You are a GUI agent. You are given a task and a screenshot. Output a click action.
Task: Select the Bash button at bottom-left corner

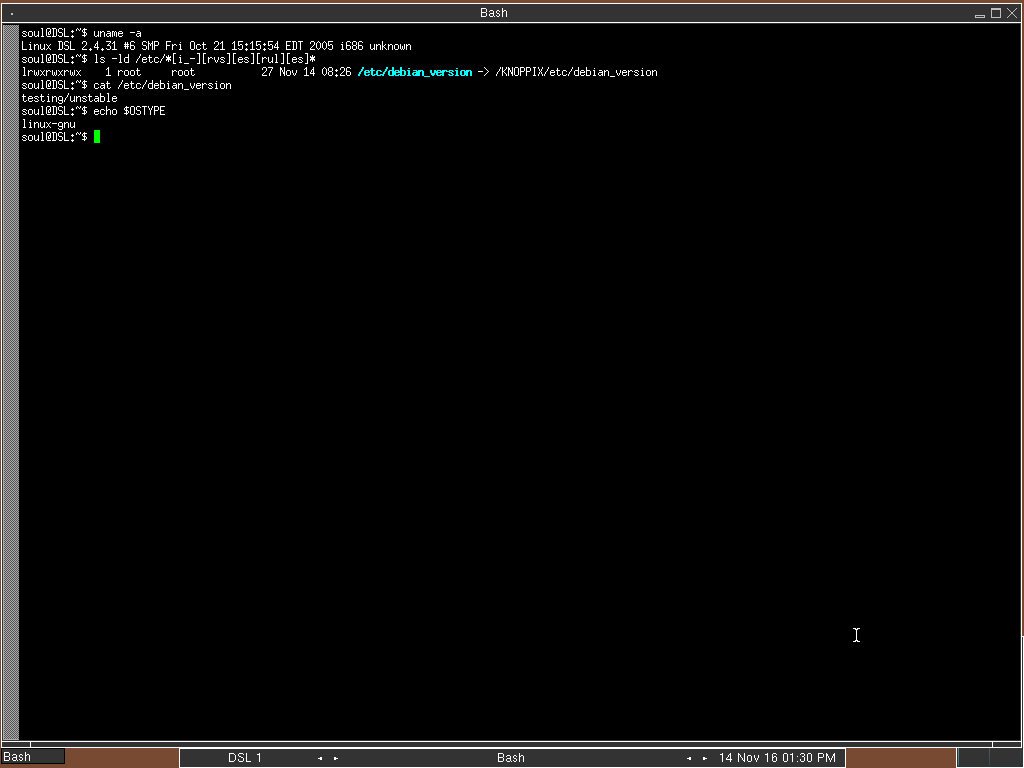(x=33, y=756)
